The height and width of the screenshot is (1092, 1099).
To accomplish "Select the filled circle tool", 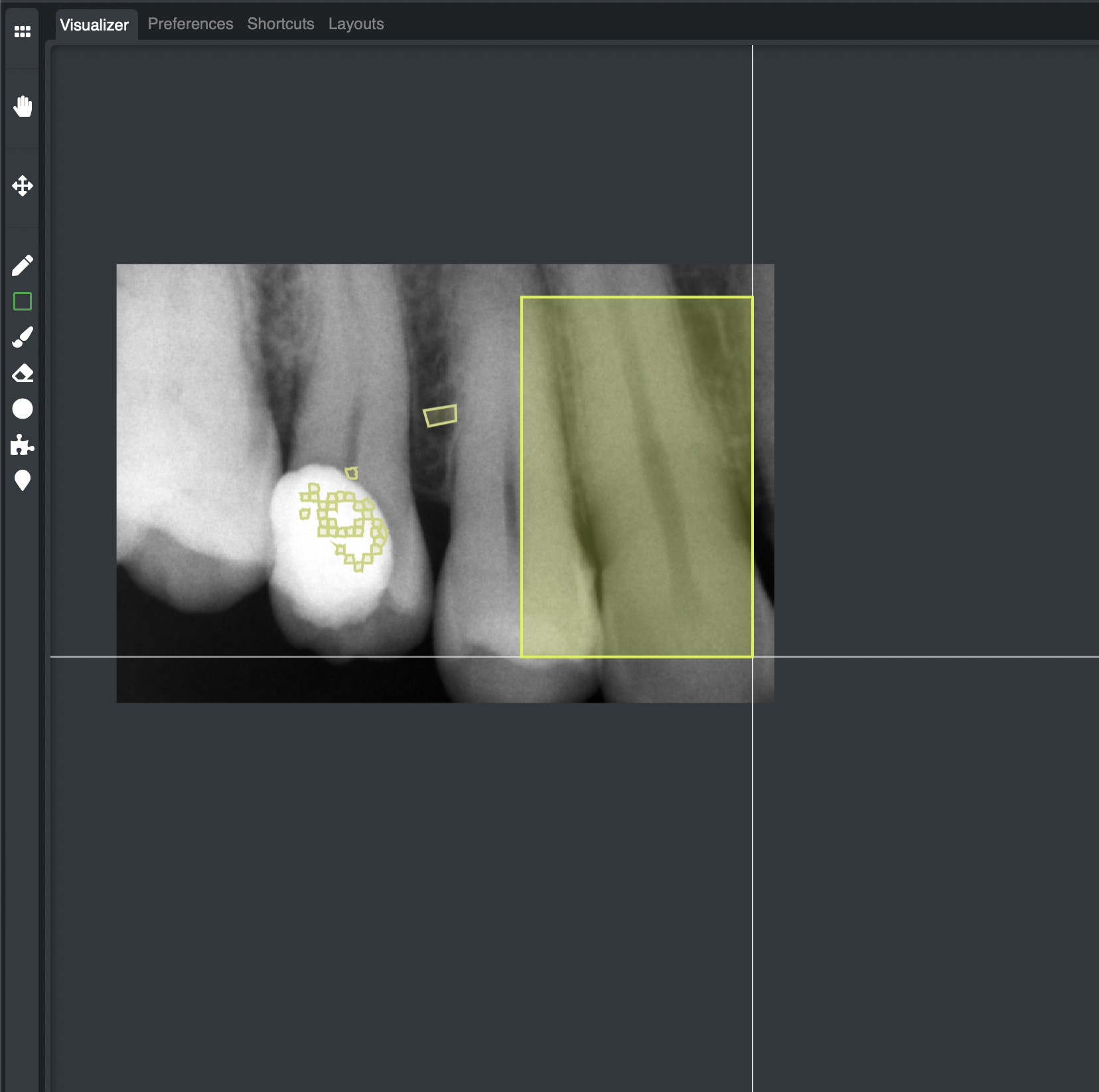I will tap(23, 409).
